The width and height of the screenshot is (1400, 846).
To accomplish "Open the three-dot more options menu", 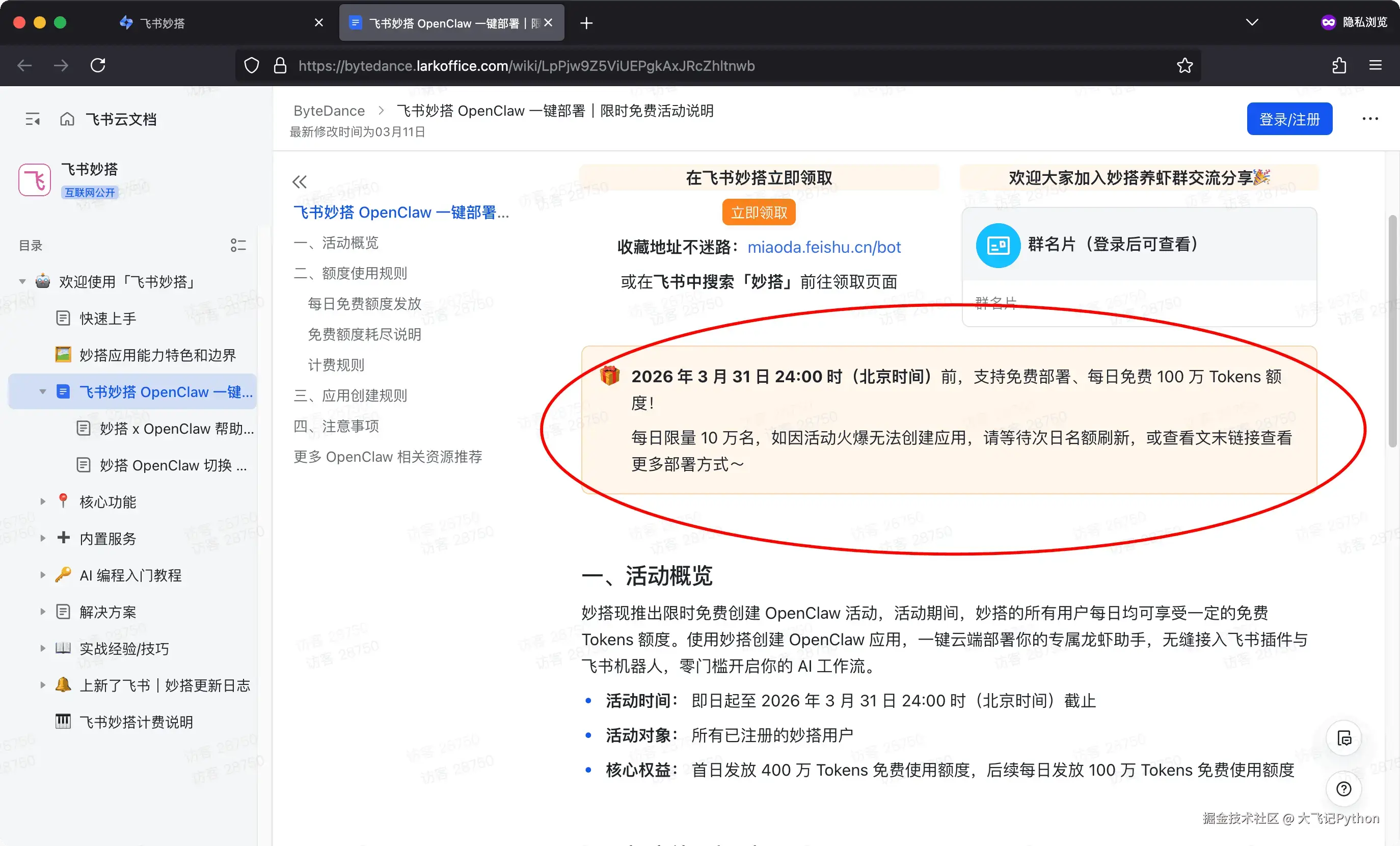I will (x=1370, y=119).
